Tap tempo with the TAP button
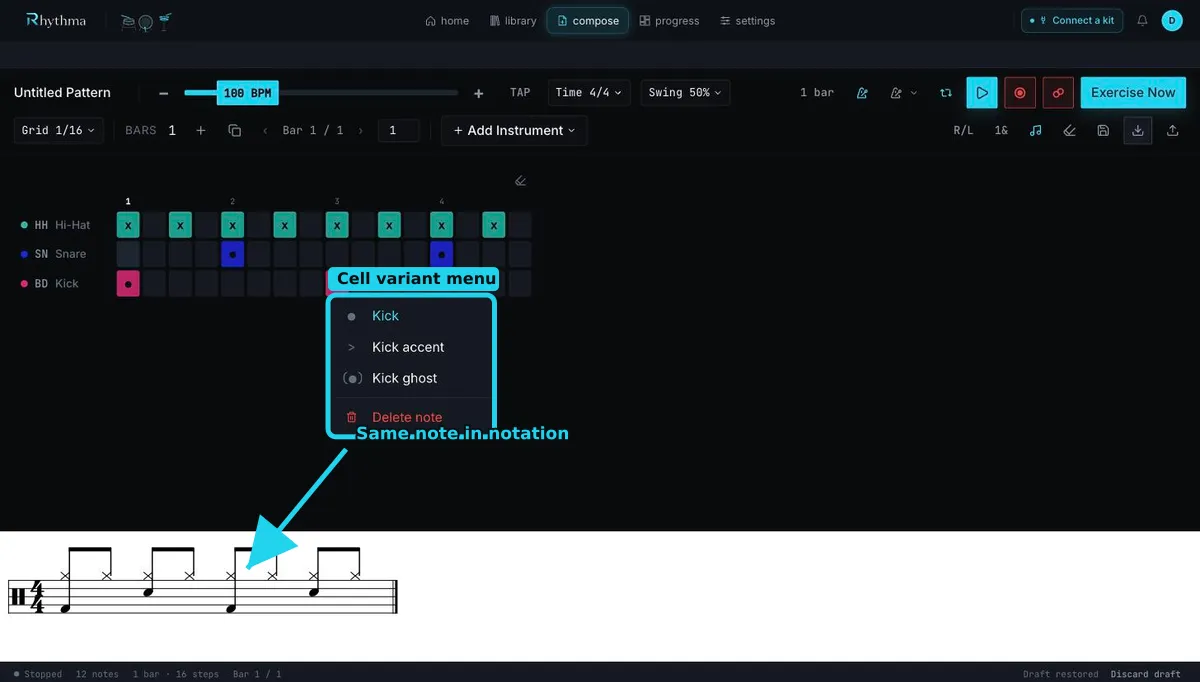The height and width of the screenshot is (682, 1200). pyautogui.click(x=520, y=93)
